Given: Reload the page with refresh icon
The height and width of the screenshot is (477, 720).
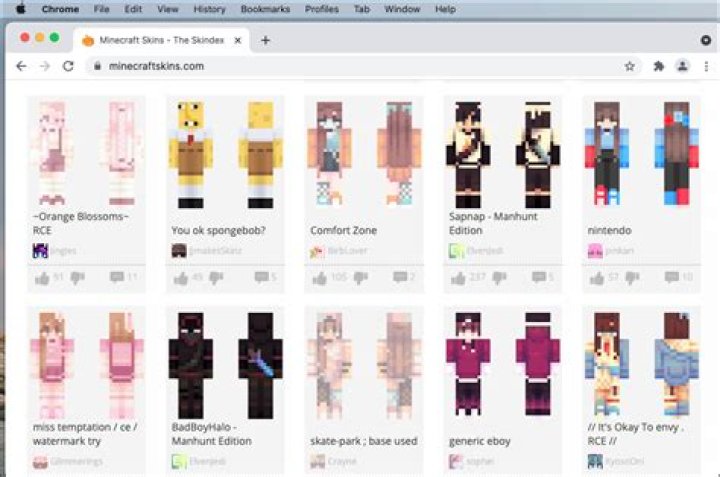Looking at the screenshot, I should coord(68,66).
